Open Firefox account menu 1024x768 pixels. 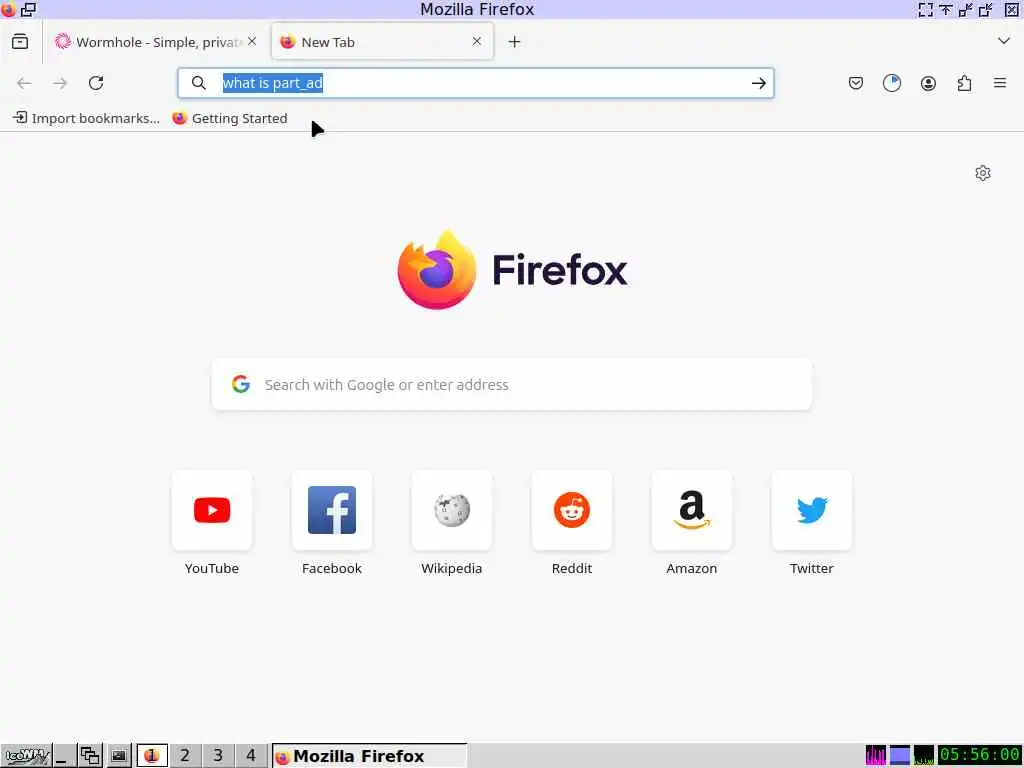pyautogui.click(x=928, y=83)
